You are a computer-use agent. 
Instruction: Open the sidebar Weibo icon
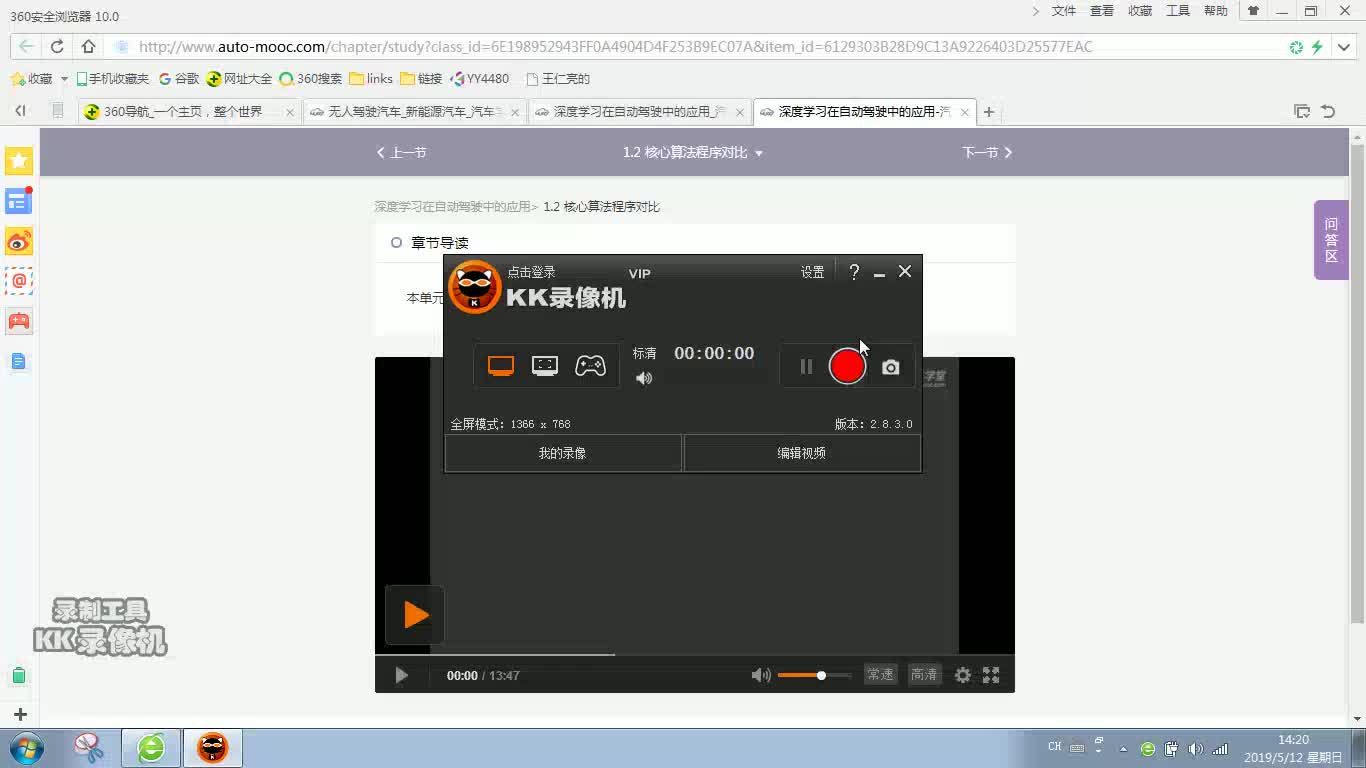click(x=19, y=241)
